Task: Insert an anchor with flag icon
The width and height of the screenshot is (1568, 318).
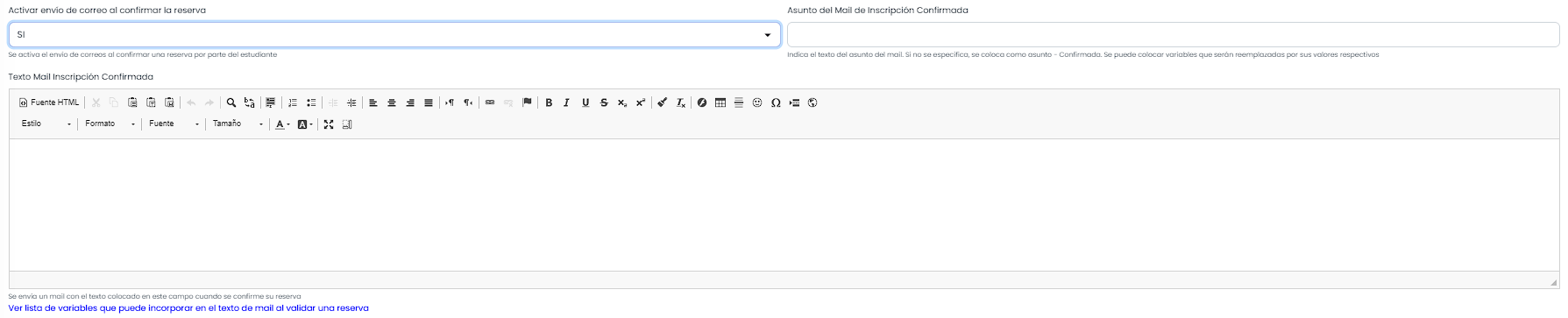Action: point(527,102)
